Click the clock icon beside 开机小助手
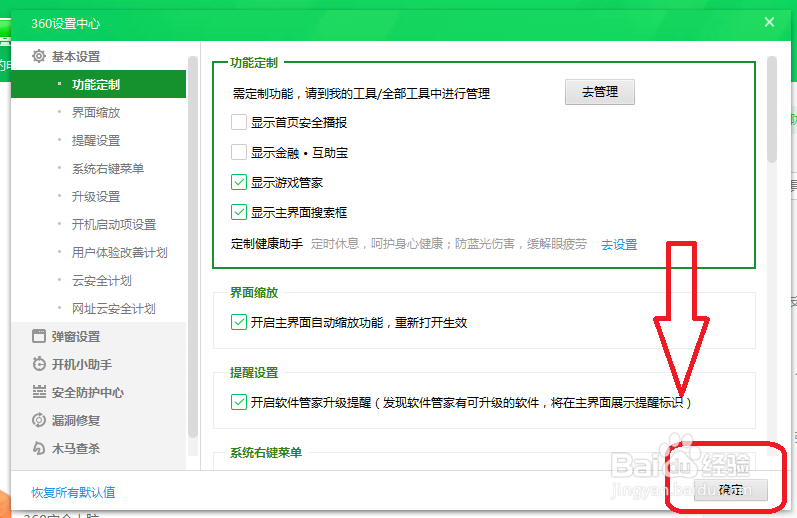 click(x=39, y=364)
